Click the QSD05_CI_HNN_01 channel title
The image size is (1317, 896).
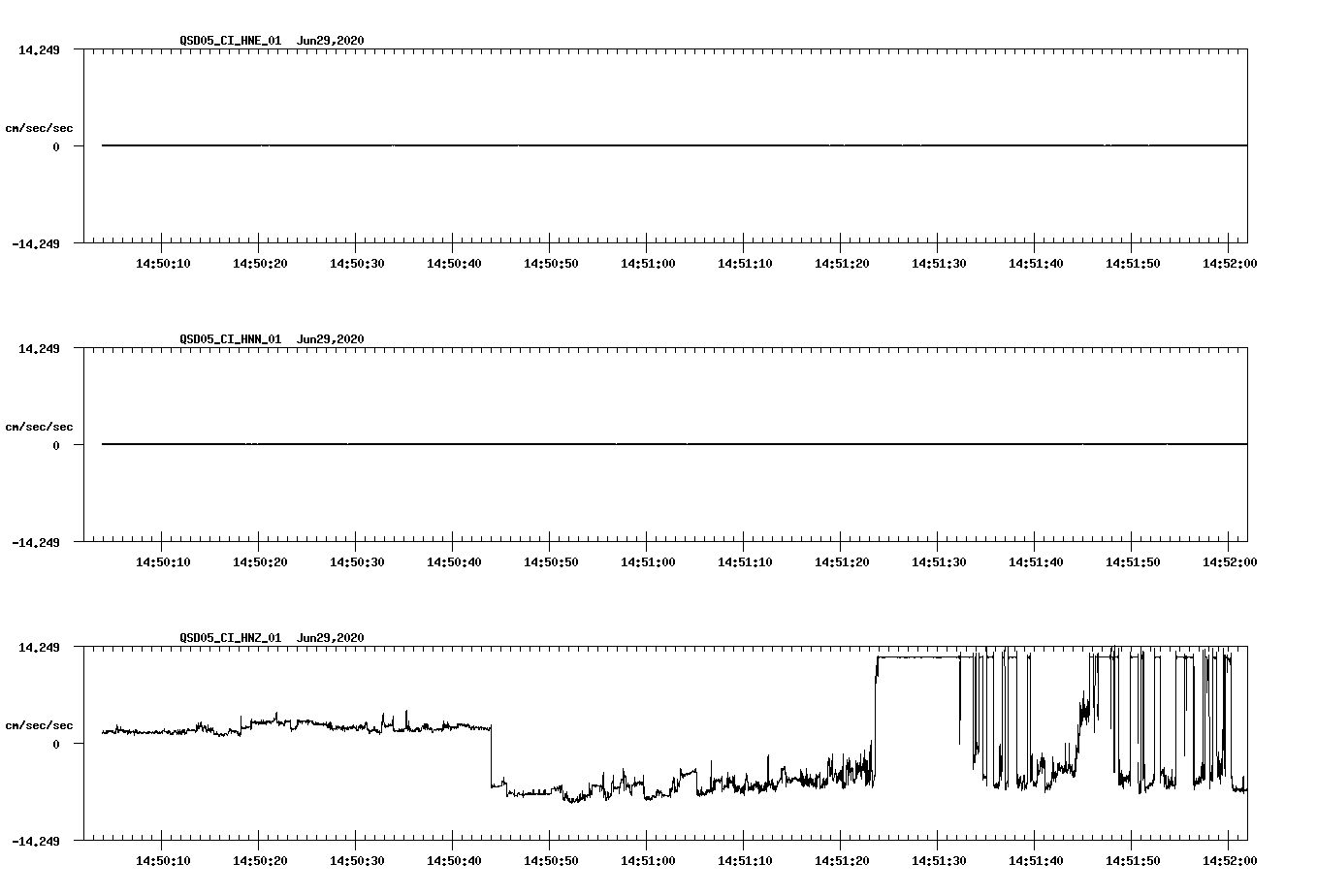pos(231,339)
